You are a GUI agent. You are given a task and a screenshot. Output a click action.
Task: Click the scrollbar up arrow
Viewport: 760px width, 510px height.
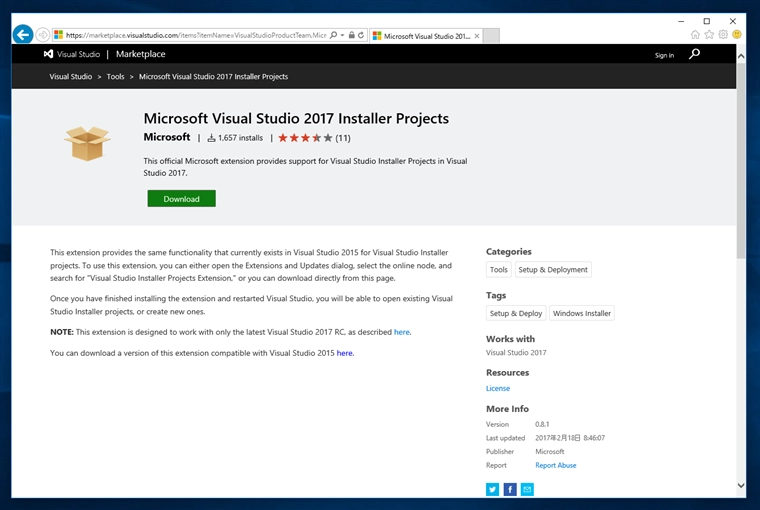pos(741,56)
